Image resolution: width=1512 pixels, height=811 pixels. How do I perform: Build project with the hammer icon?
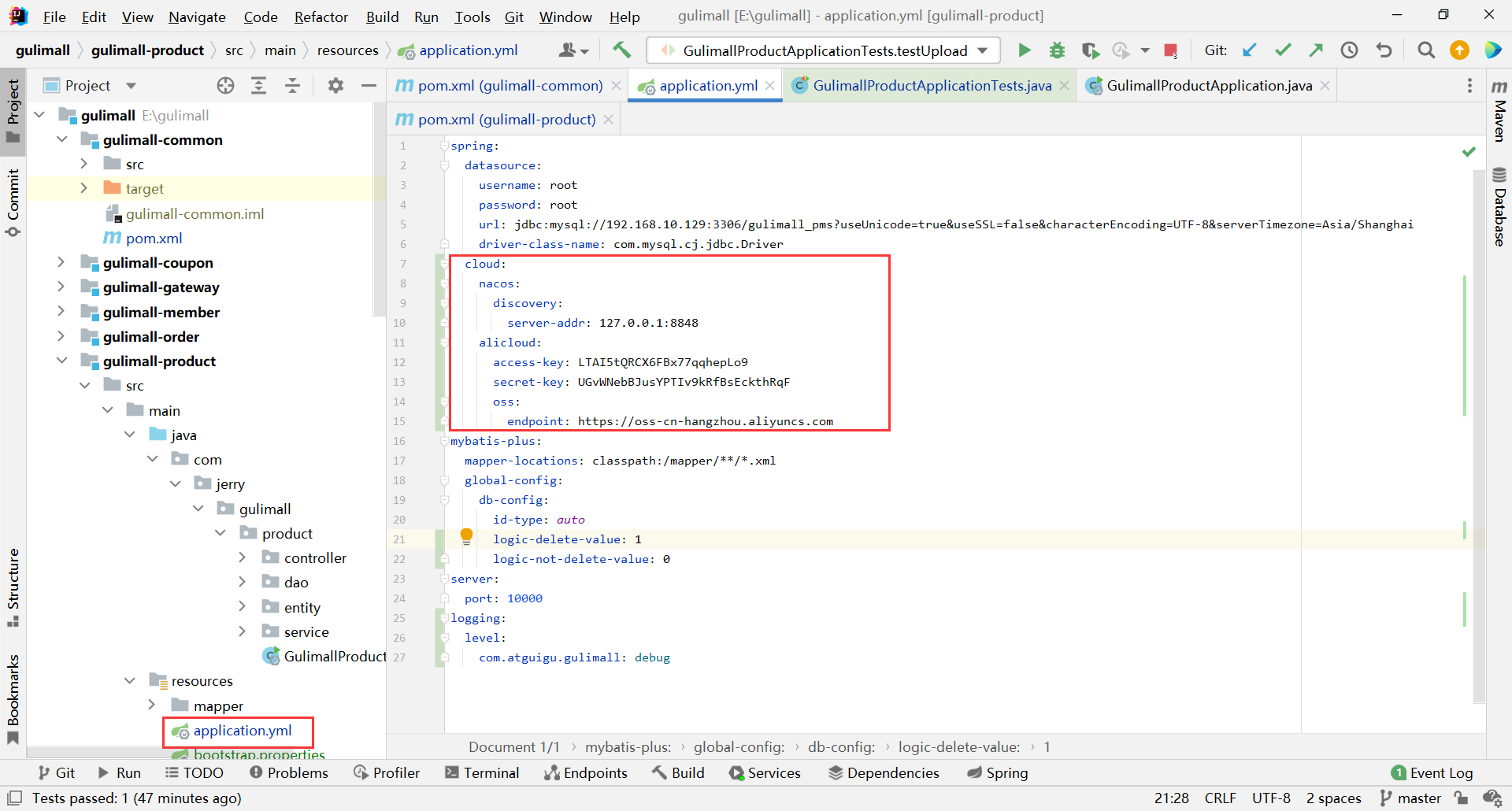tap(622, 50)
